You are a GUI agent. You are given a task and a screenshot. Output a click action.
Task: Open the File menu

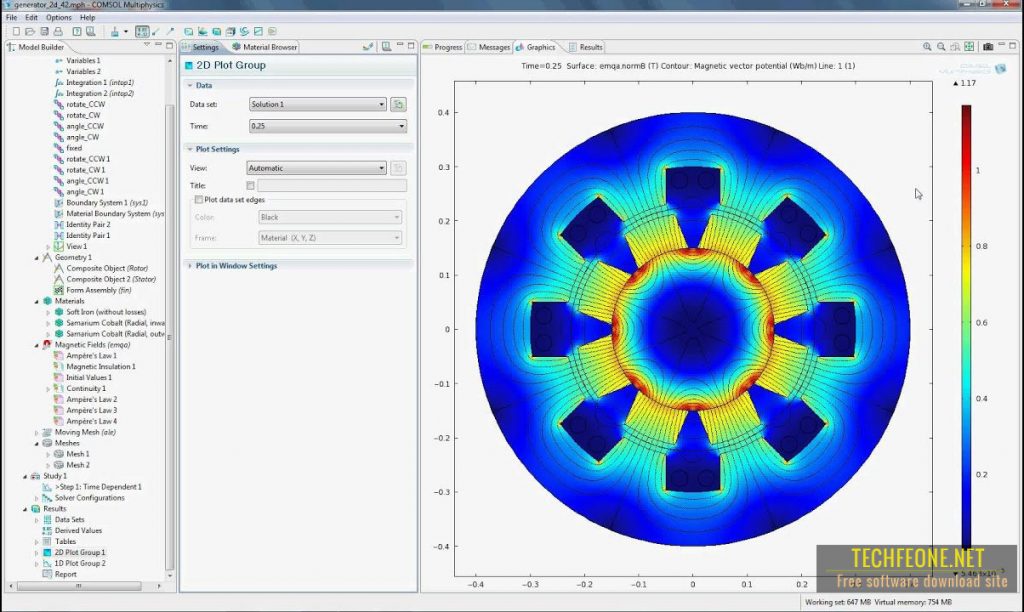12,18
